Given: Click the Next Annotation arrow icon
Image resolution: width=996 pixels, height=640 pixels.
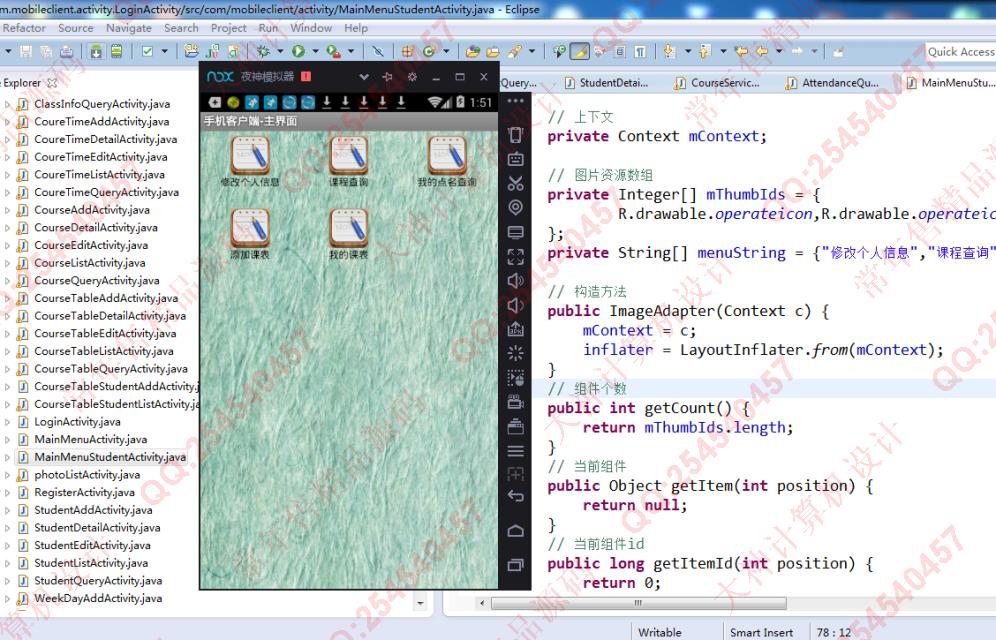Looking at the screenshot, I should pyautogui.click(x=669, y=51).
